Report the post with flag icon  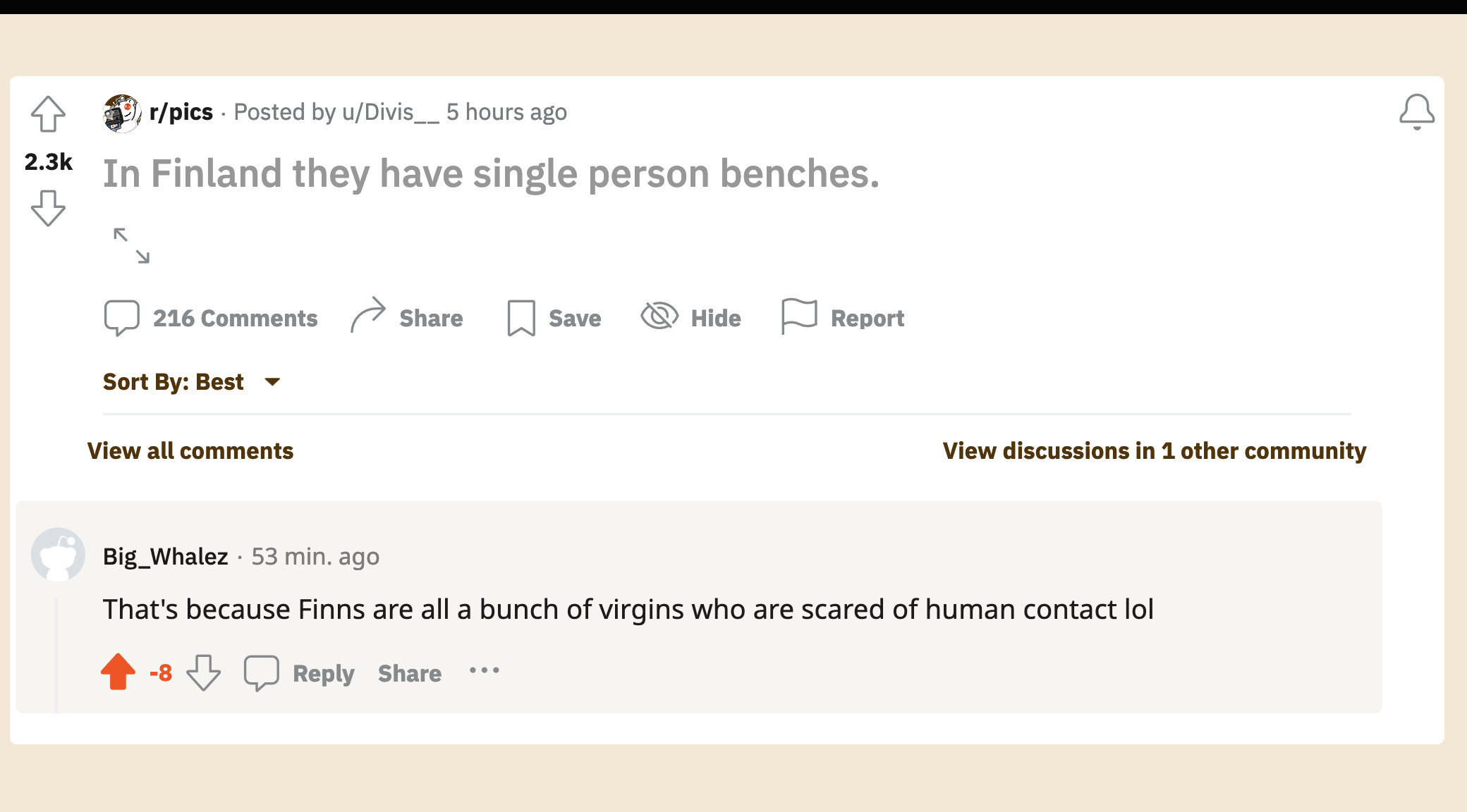843,317
